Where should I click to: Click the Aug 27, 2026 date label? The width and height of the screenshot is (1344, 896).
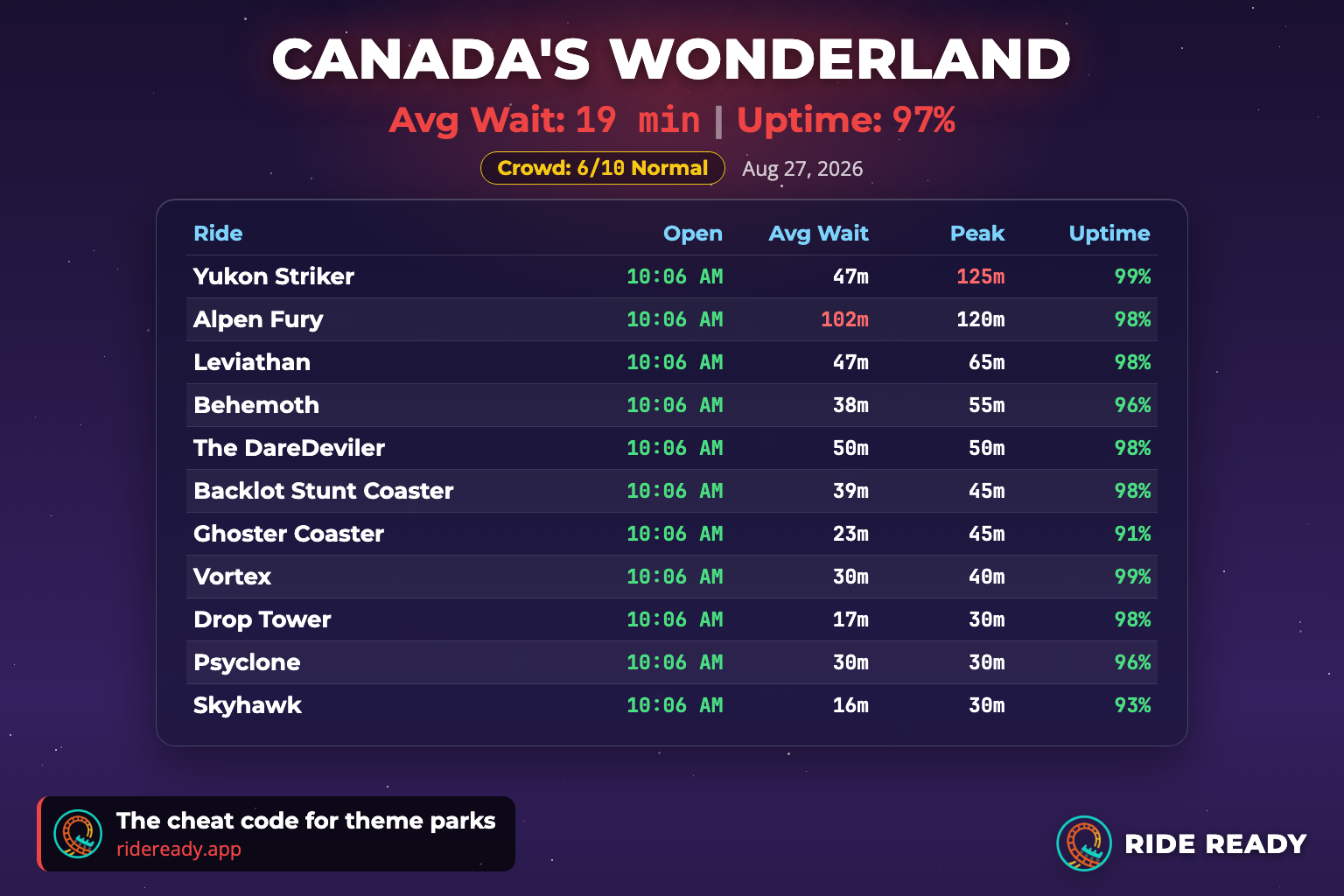(x=802, y=169)
